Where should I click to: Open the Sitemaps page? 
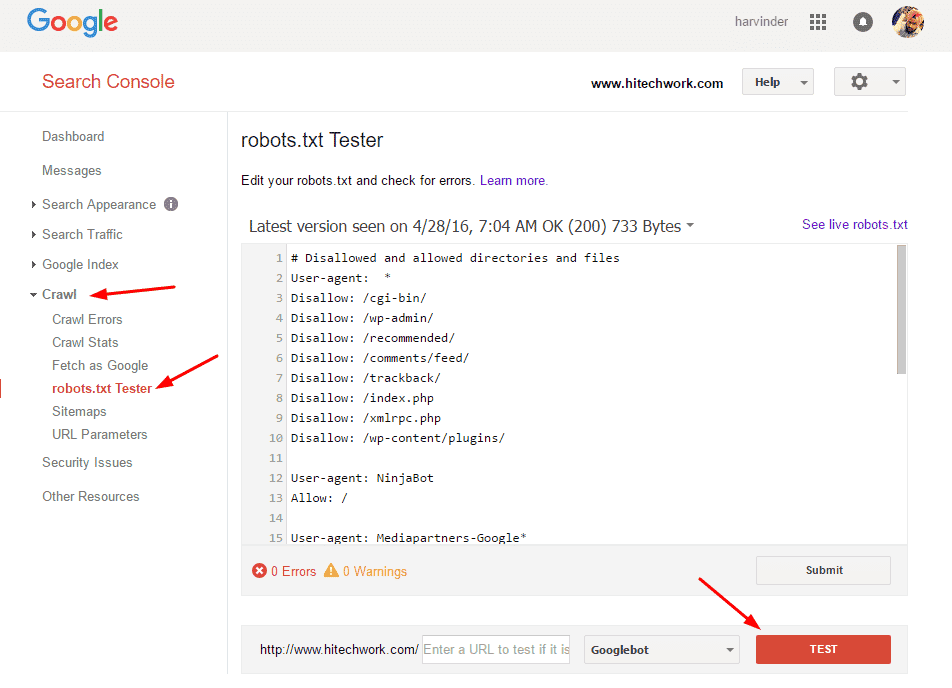click(79, 412)
